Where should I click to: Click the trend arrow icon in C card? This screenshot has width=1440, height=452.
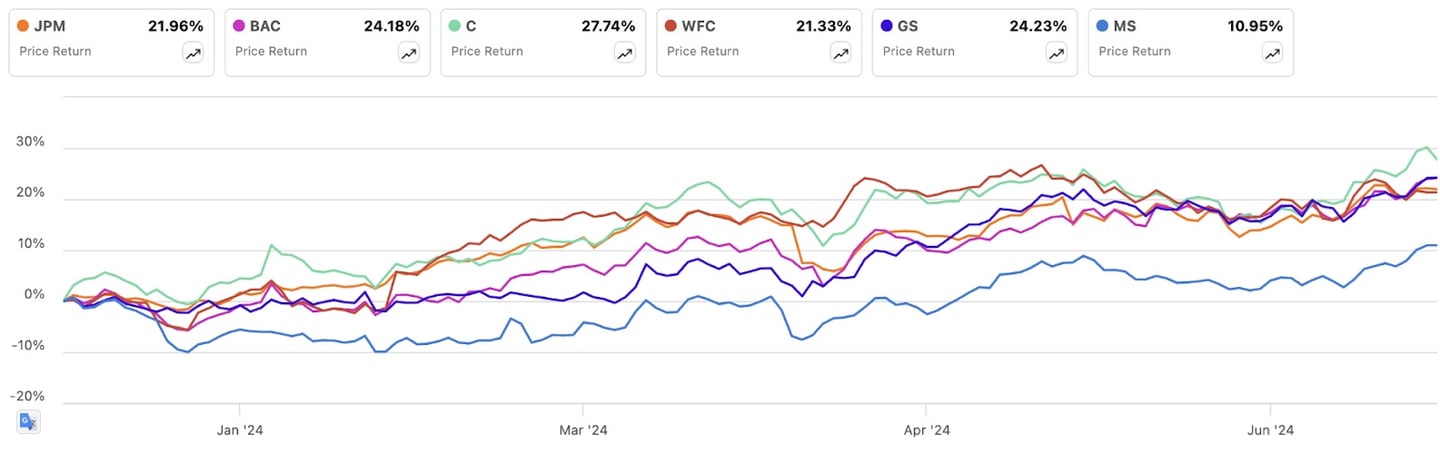point(625,54)
